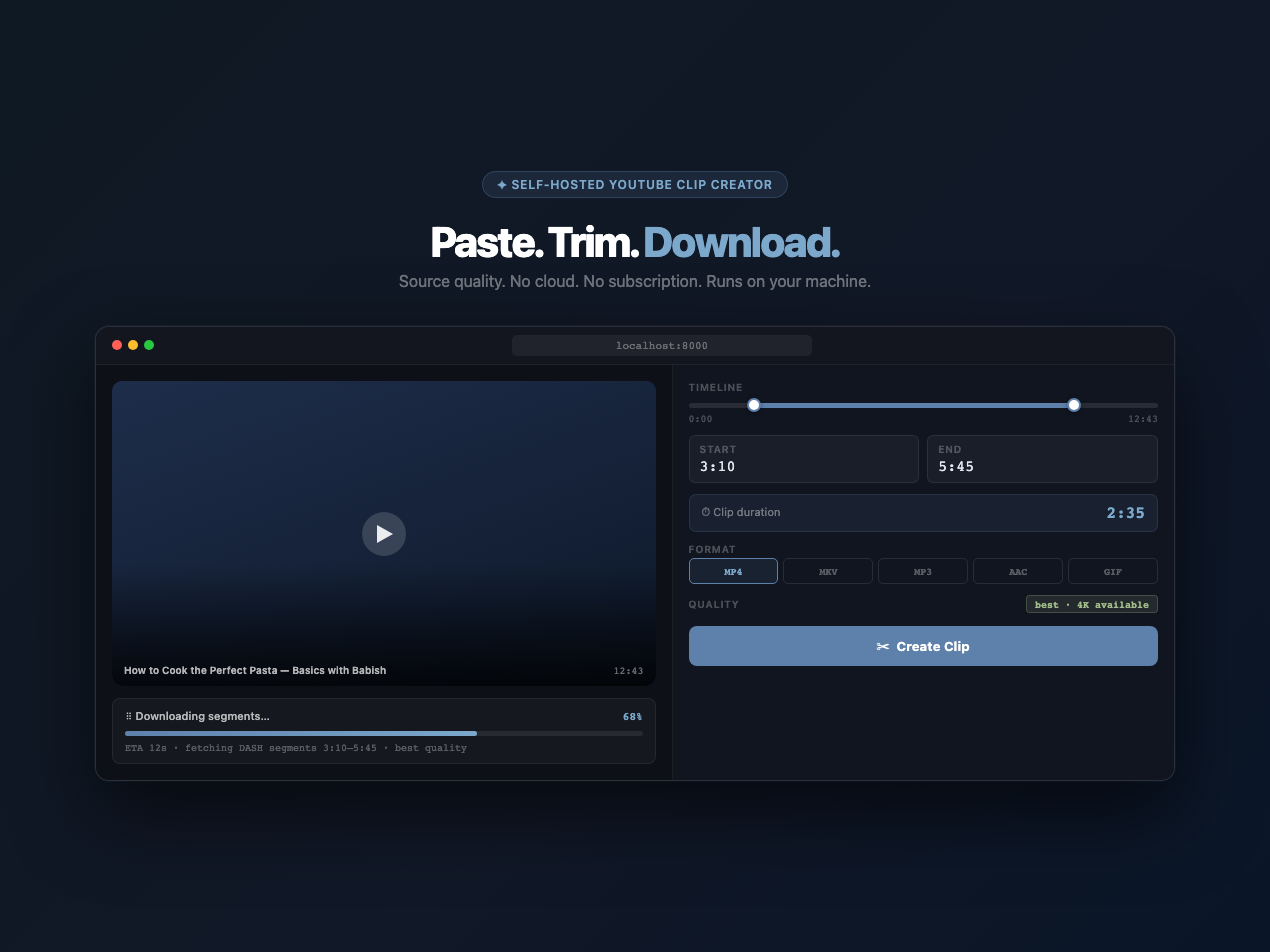Choose AAC as output format
The height and width of the screenshot is (952, 1270).
1018,571
